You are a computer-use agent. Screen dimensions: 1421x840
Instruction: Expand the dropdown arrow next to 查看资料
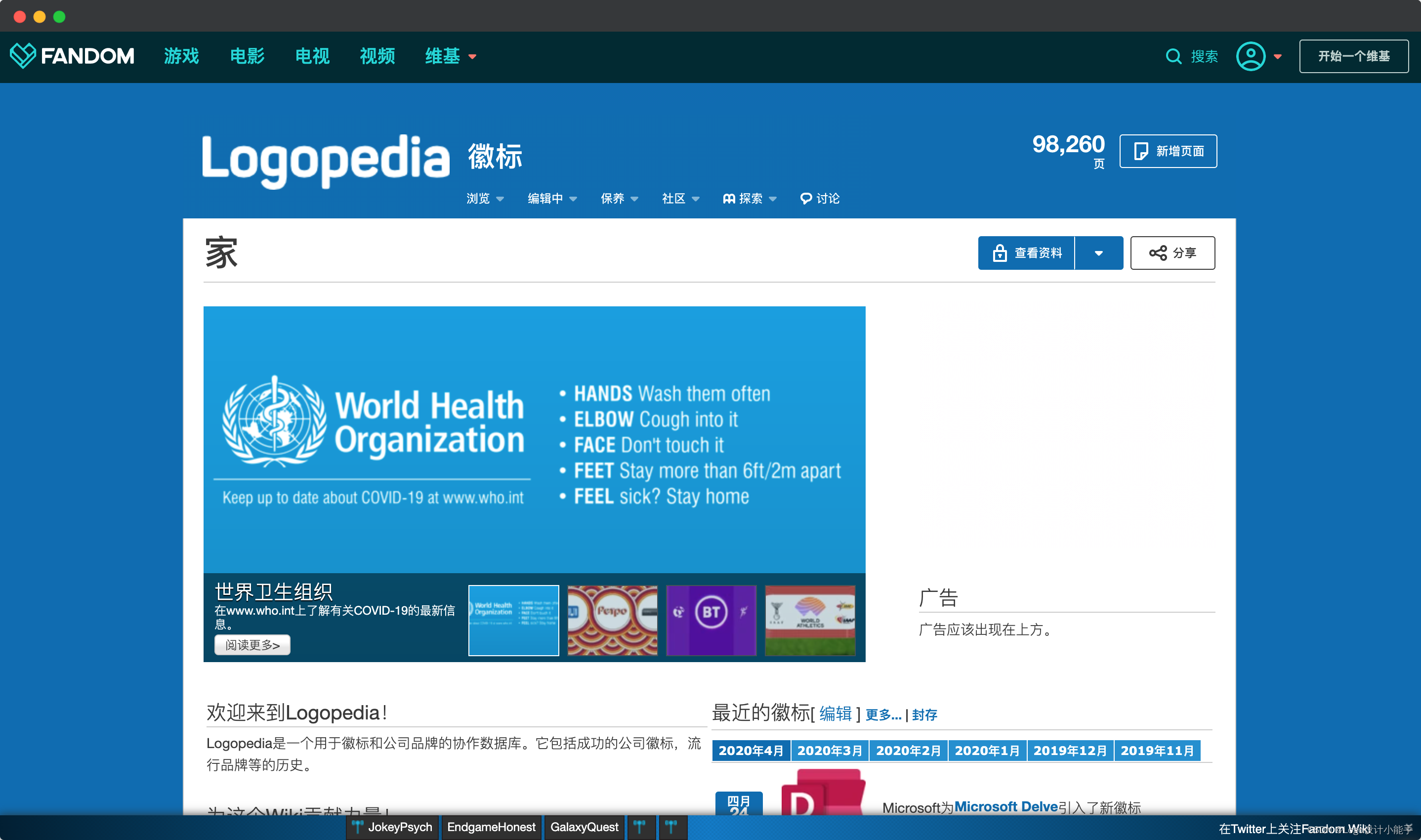click(1098, 253)
